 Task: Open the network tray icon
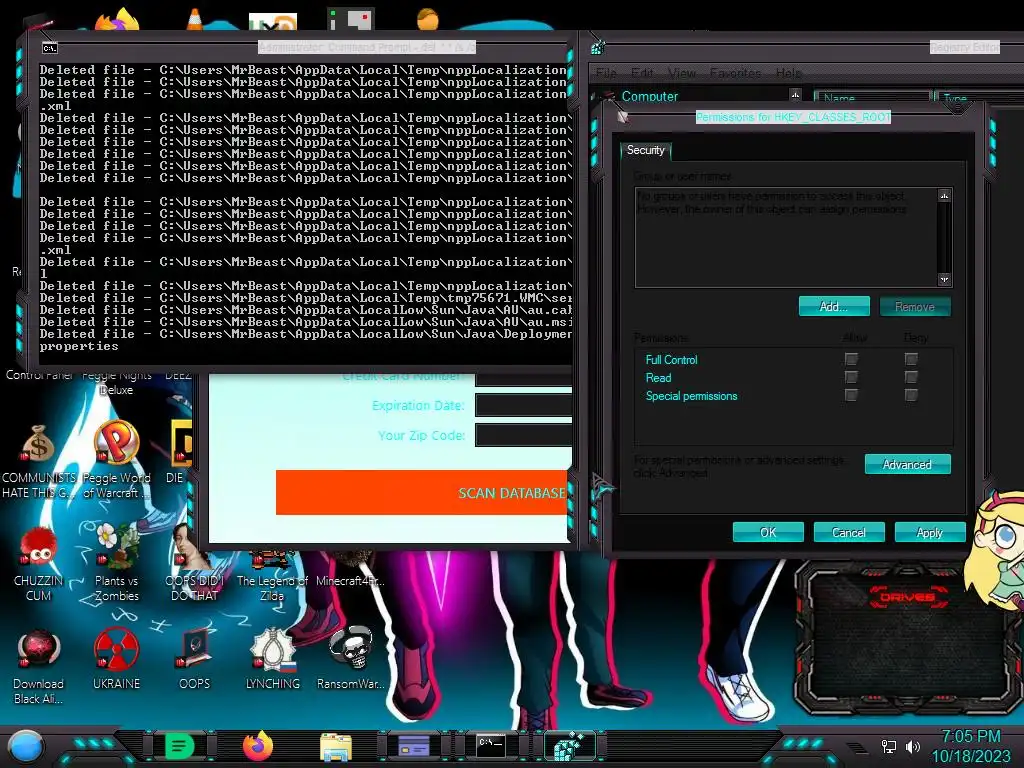[889, 746]
